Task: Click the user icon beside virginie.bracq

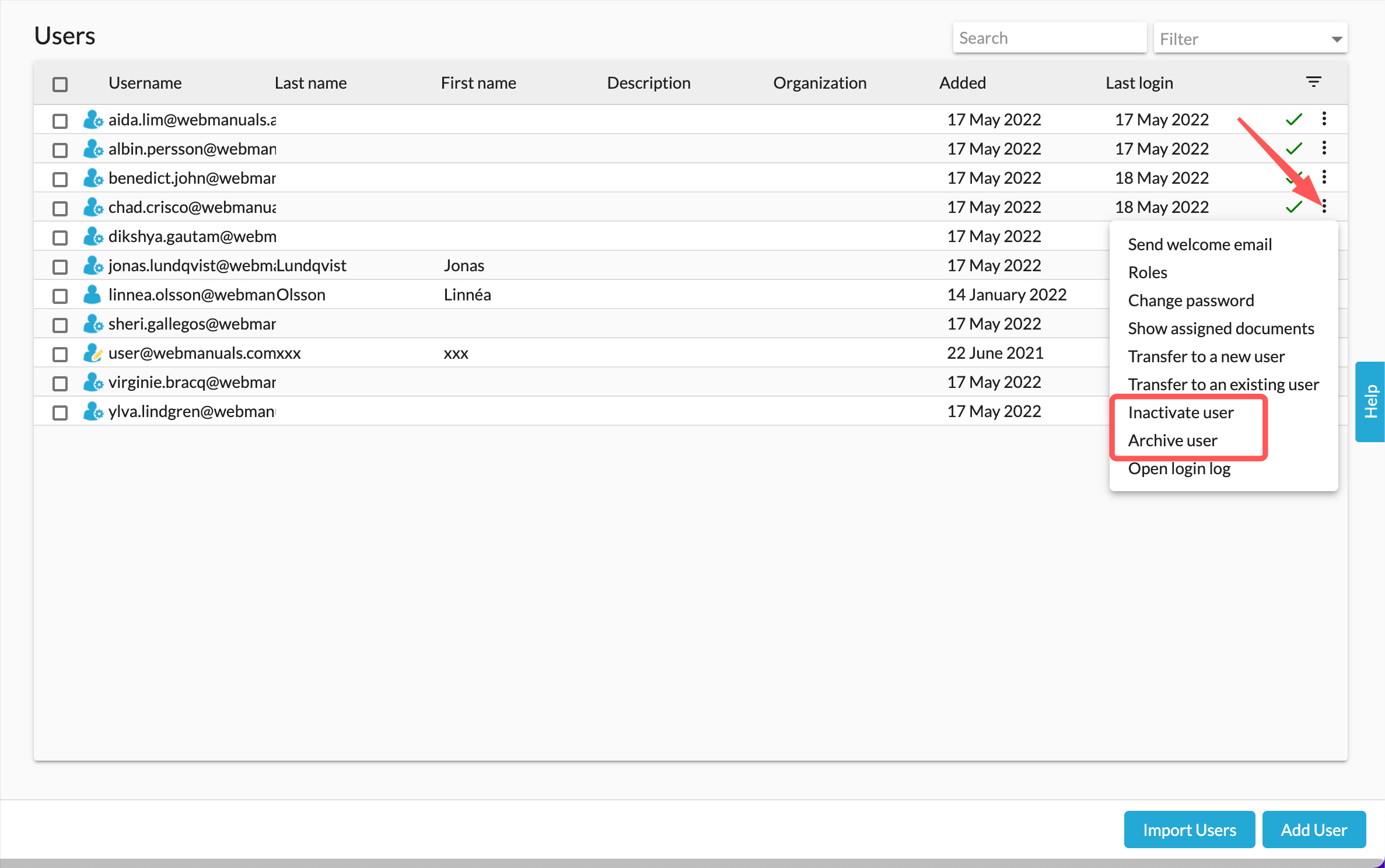Action: coord(93,382)
